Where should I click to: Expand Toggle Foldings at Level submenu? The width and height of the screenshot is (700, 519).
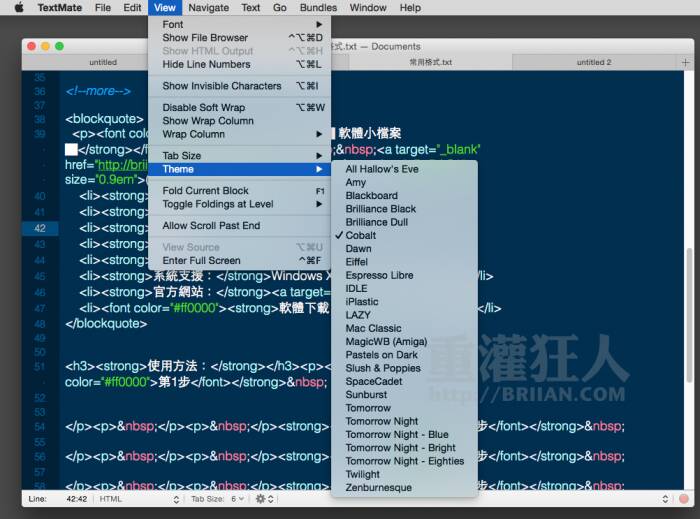(x=241, y=204)
